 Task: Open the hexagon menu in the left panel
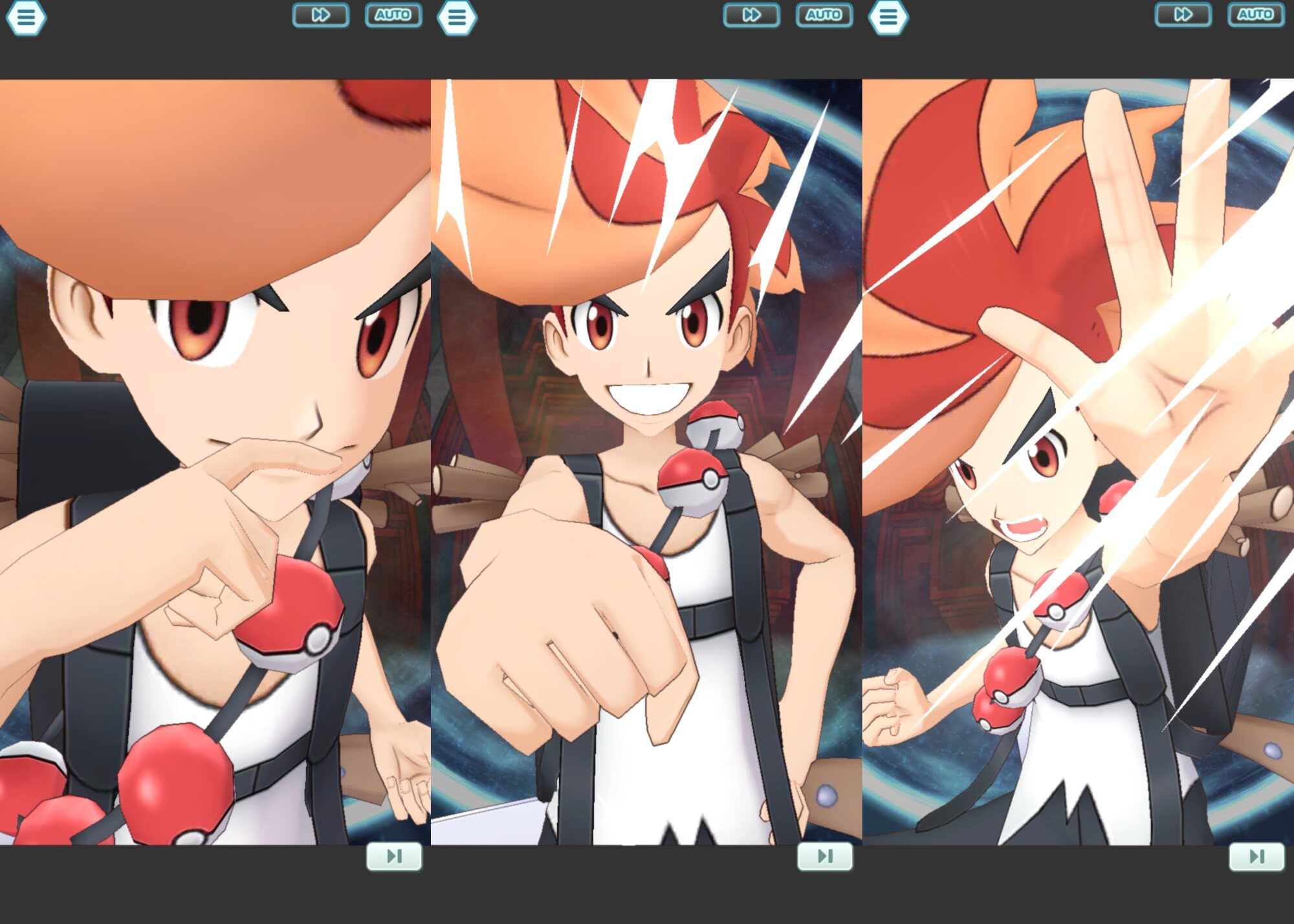point(26,17)
